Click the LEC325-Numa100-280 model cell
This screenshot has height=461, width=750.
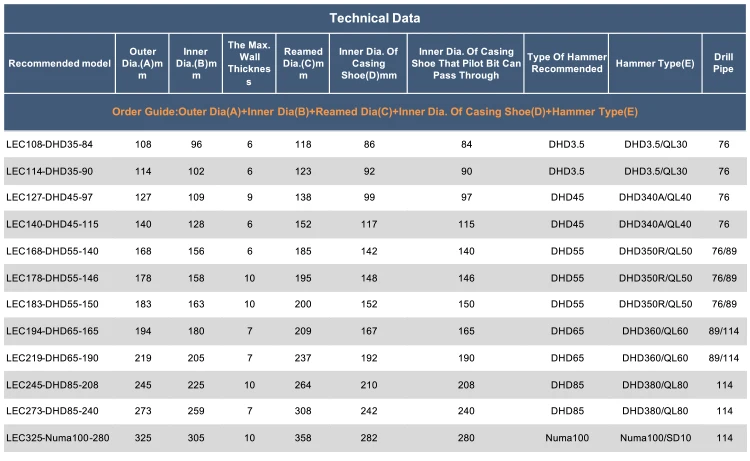click(x=57, y=437)
